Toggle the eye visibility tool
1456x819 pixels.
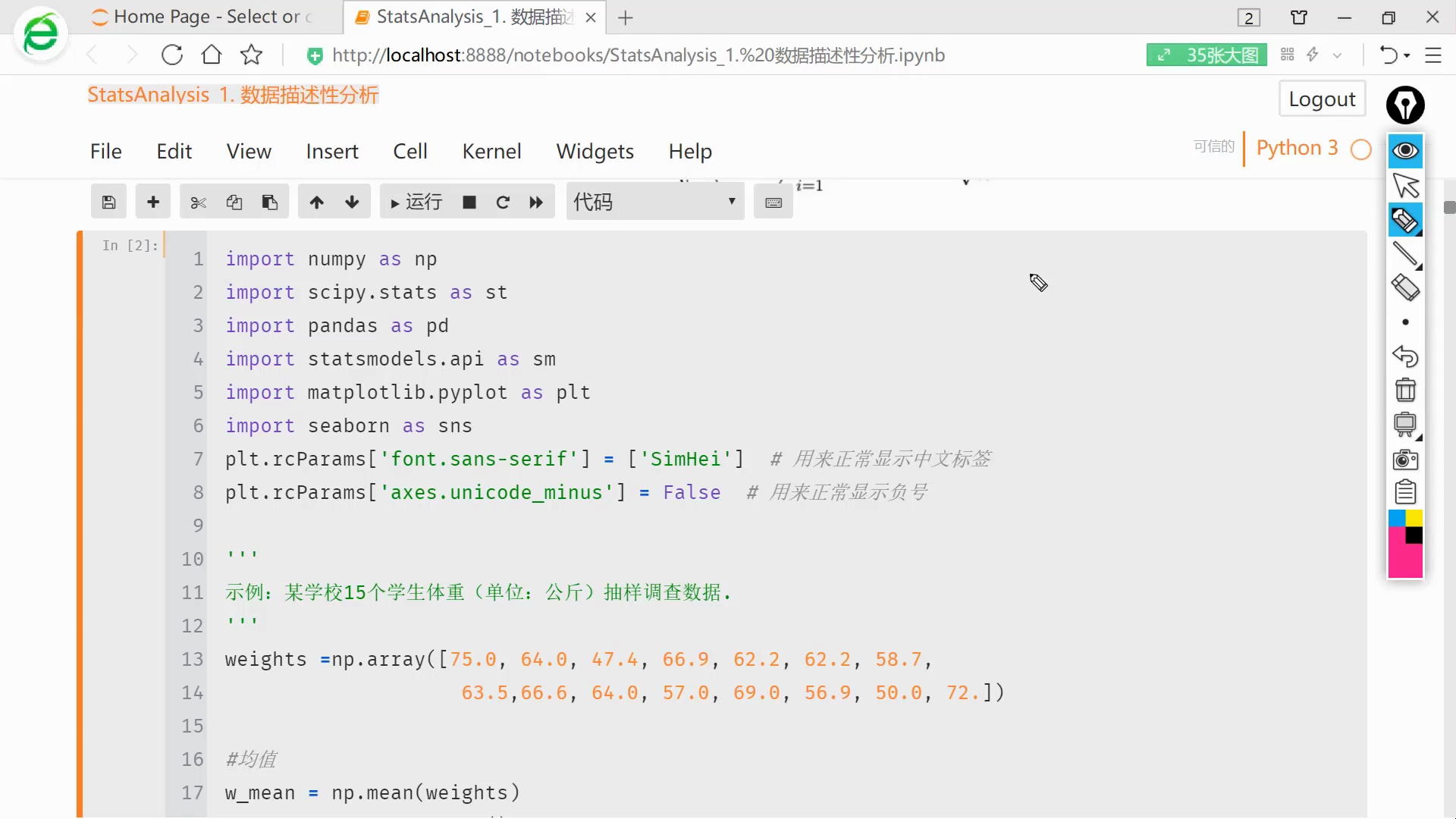(x=1405, y=151)
